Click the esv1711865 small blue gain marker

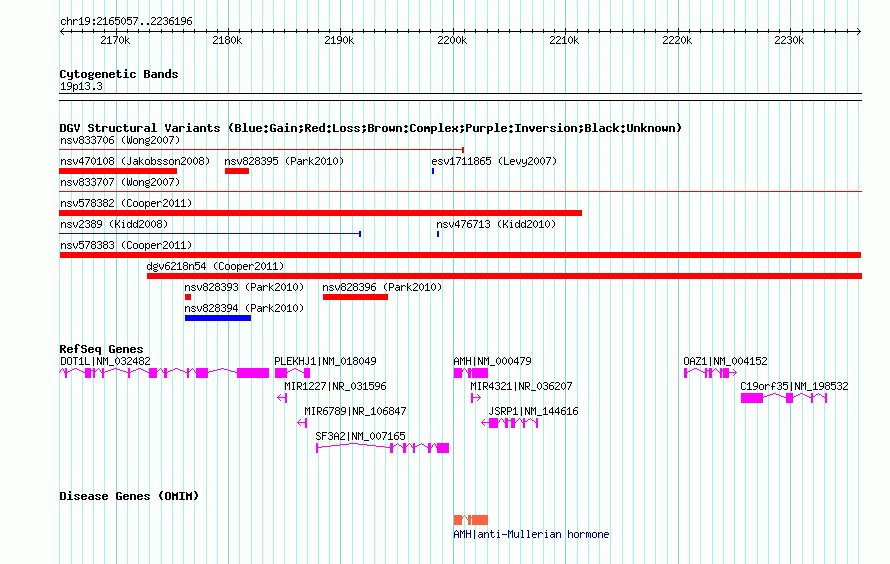tap(433, 171)
